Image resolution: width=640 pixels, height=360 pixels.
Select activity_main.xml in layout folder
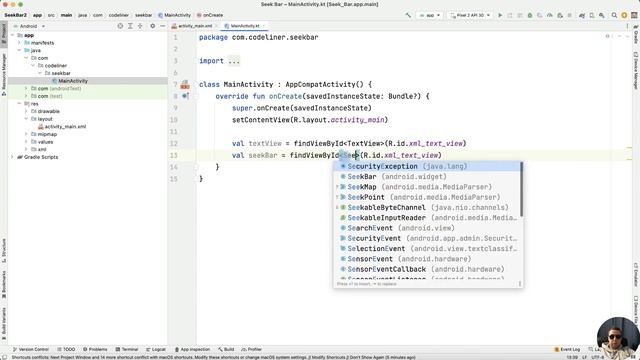65,127
